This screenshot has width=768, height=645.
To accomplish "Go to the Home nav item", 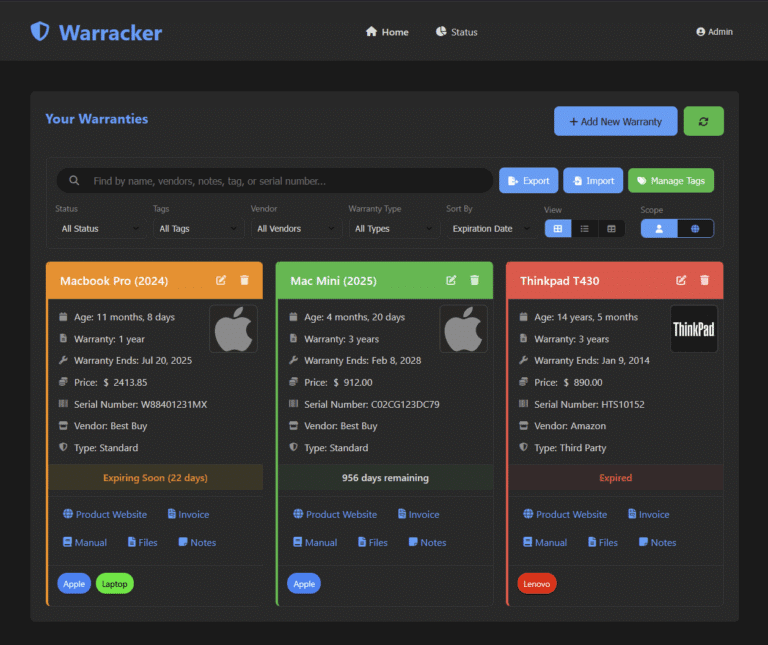I will pyautogui.click(x=387, y=32).
